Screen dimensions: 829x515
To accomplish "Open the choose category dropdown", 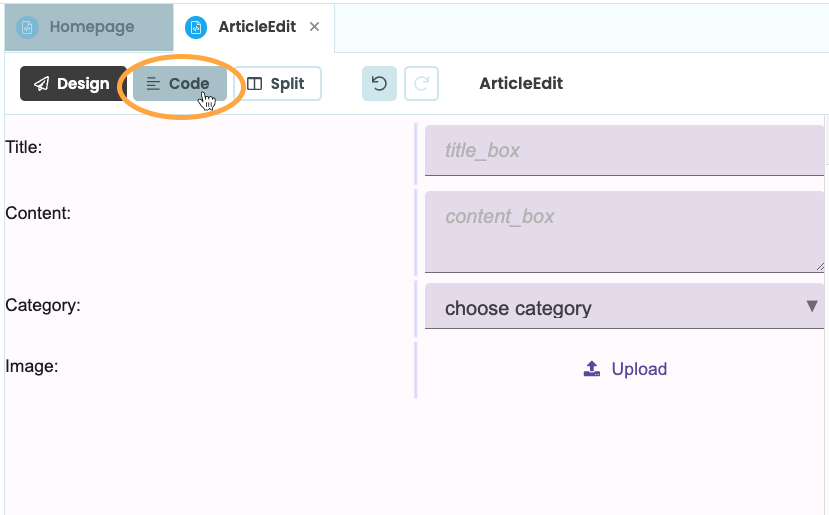I will tap(620, 308).
